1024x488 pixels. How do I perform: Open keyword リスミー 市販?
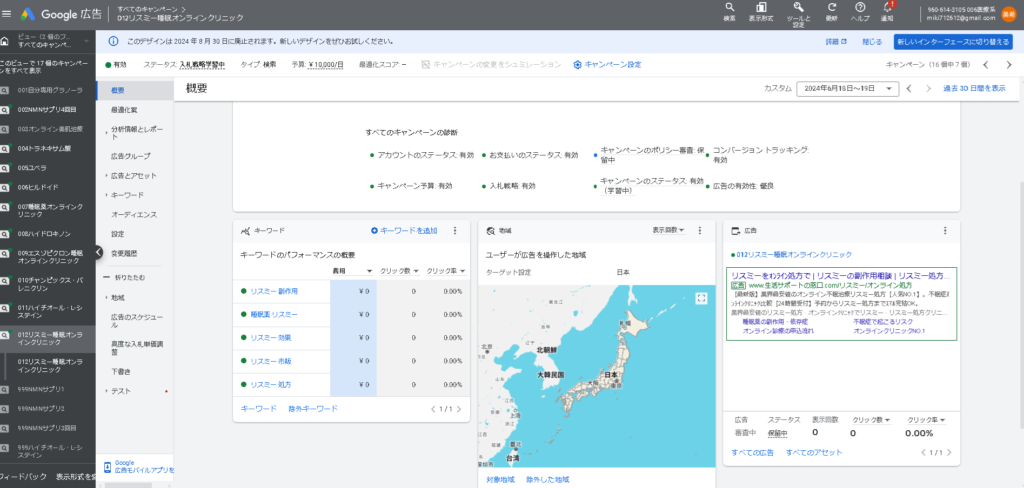tap(270, 361)
